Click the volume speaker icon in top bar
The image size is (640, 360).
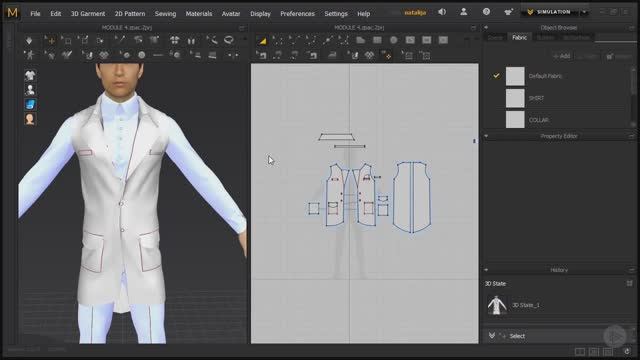point(442,12)
